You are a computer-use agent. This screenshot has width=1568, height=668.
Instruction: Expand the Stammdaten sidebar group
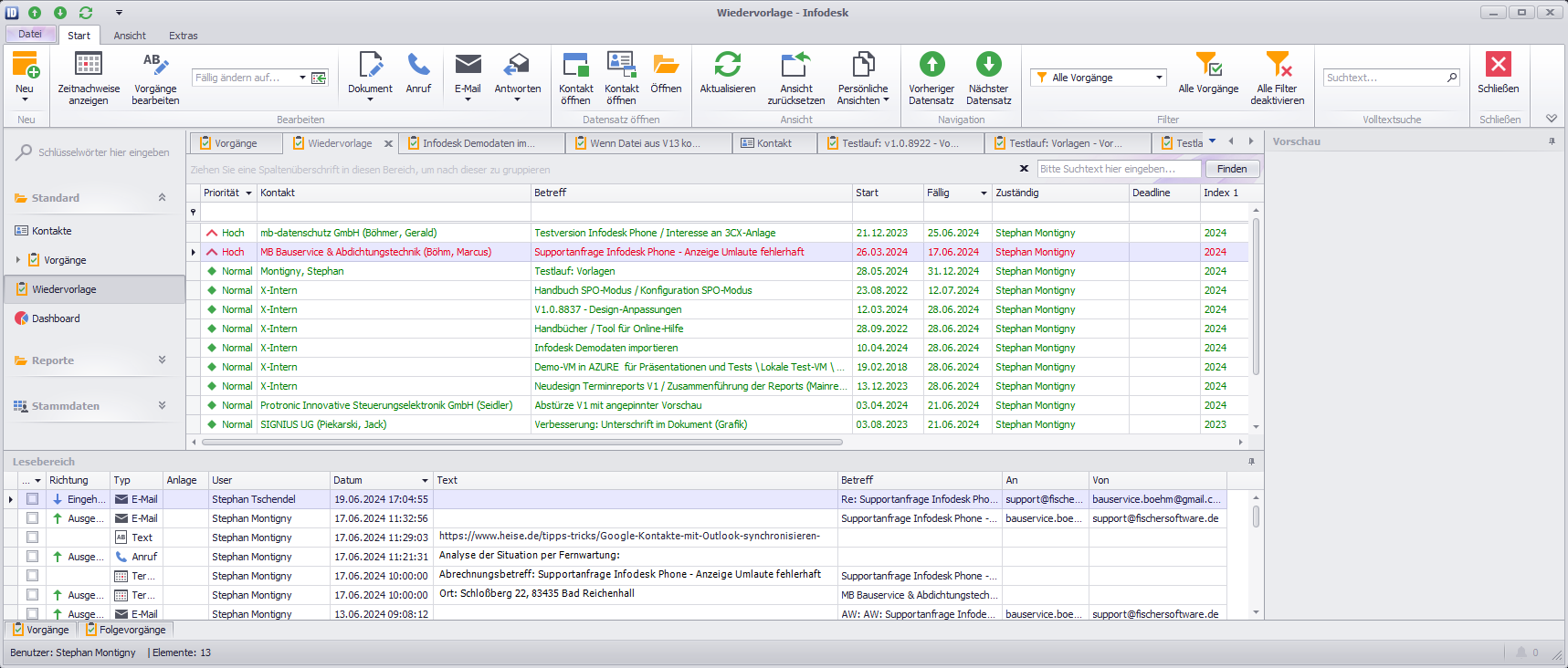(x=162, y=406)
